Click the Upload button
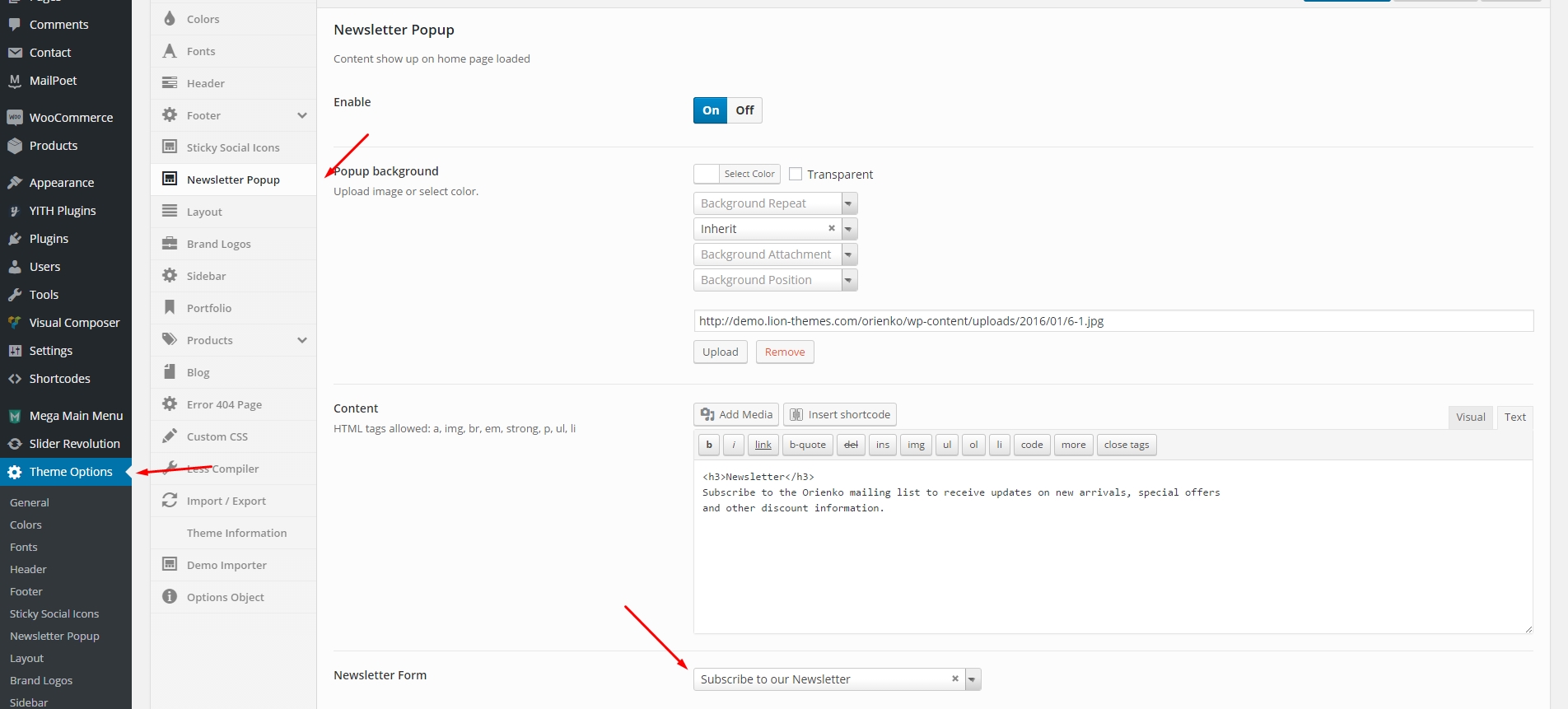1568x709 pixels. coord(721,352)
